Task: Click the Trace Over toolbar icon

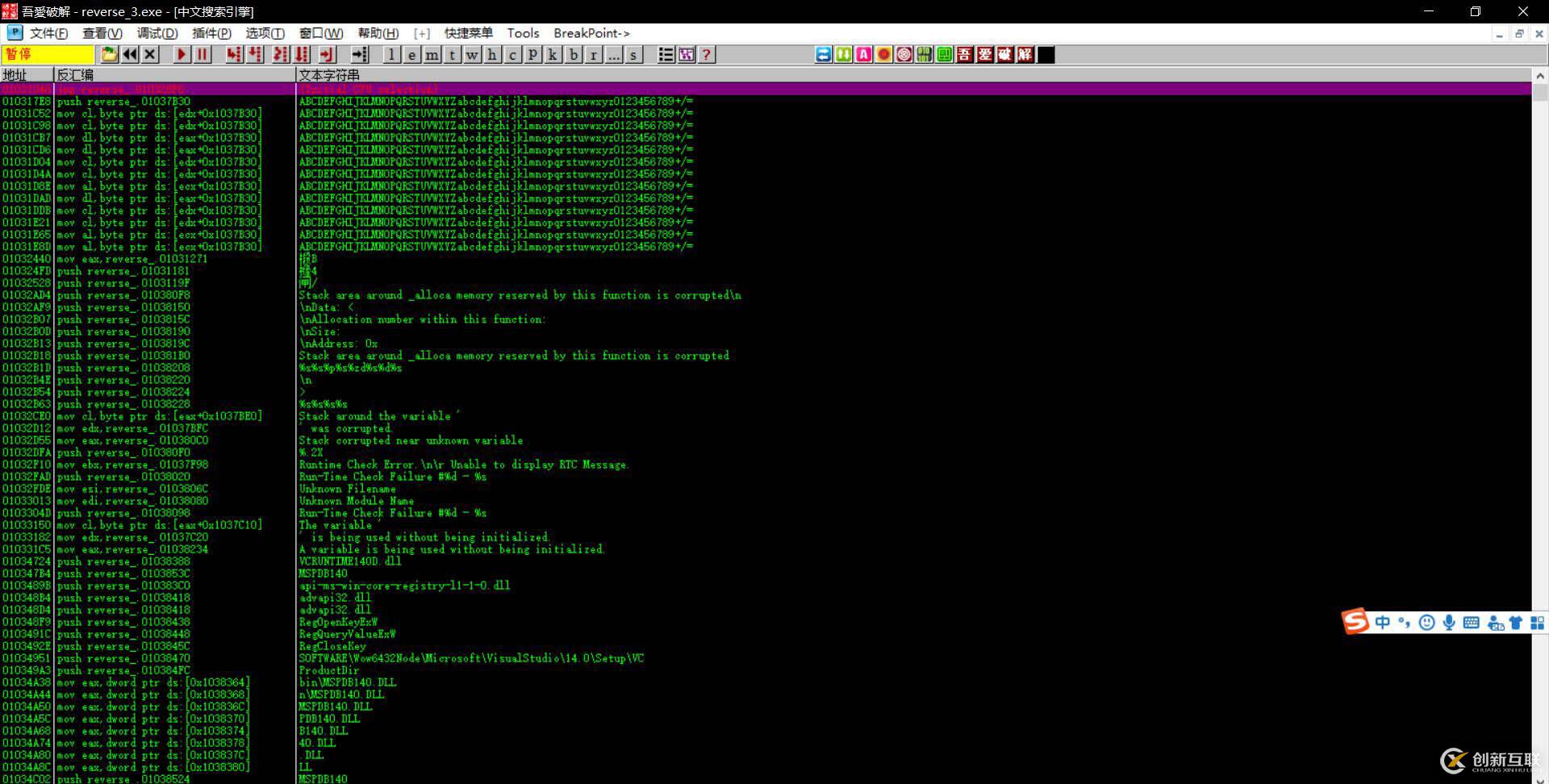Action: coord(302,54)
